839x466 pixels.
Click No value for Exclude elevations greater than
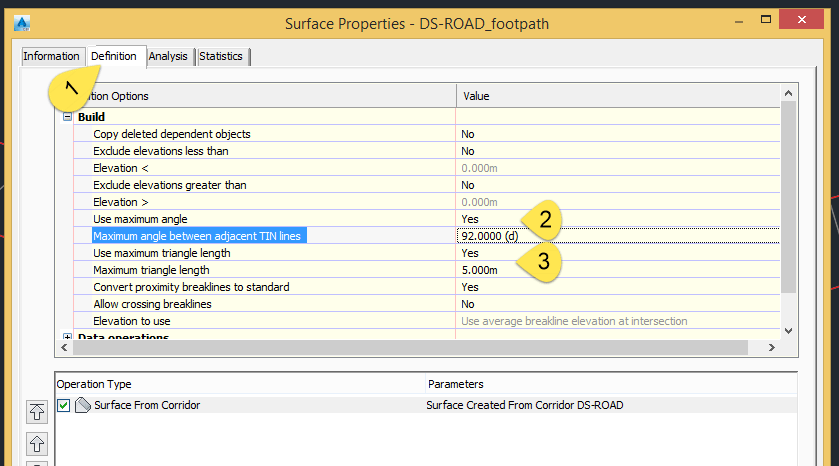pyautogui.click(x=468, y=185)
